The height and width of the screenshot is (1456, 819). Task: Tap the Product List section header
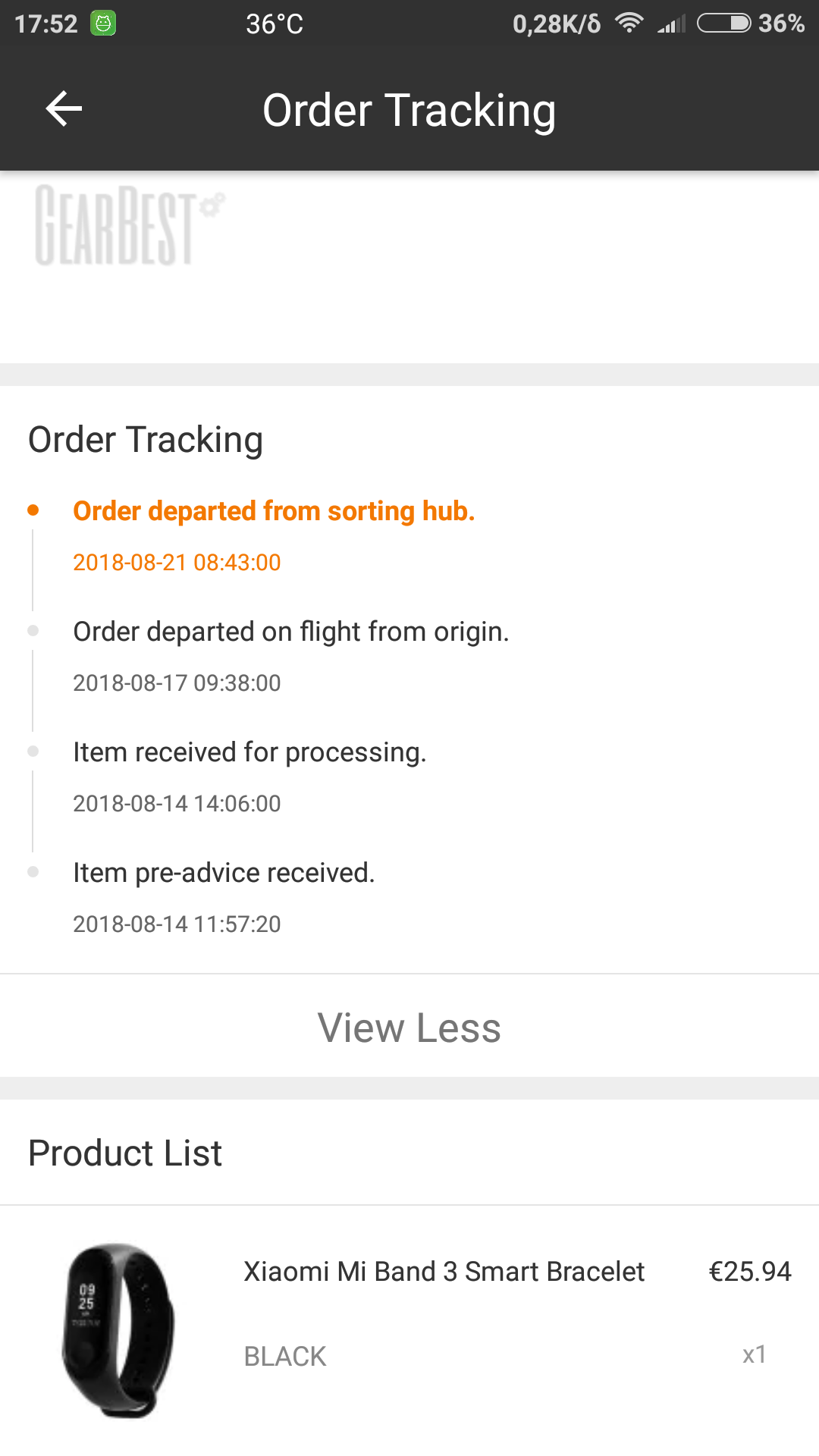[125, 1153]
